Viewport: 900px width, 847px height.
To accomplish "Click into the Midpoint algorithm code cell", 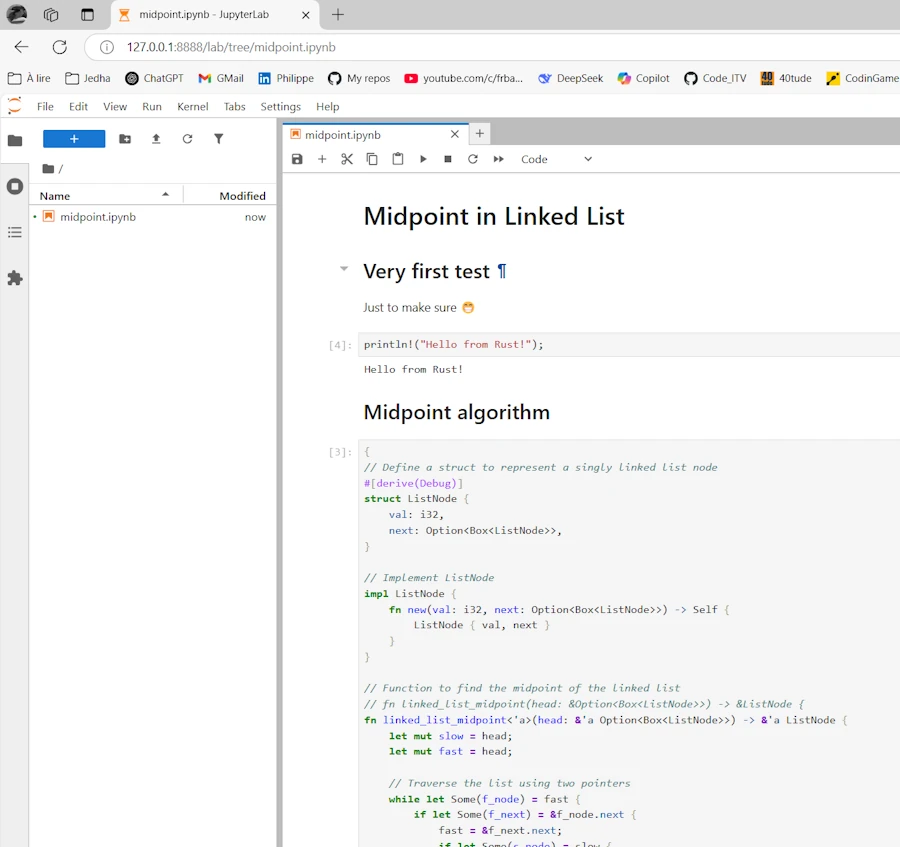I will [629, 643].
